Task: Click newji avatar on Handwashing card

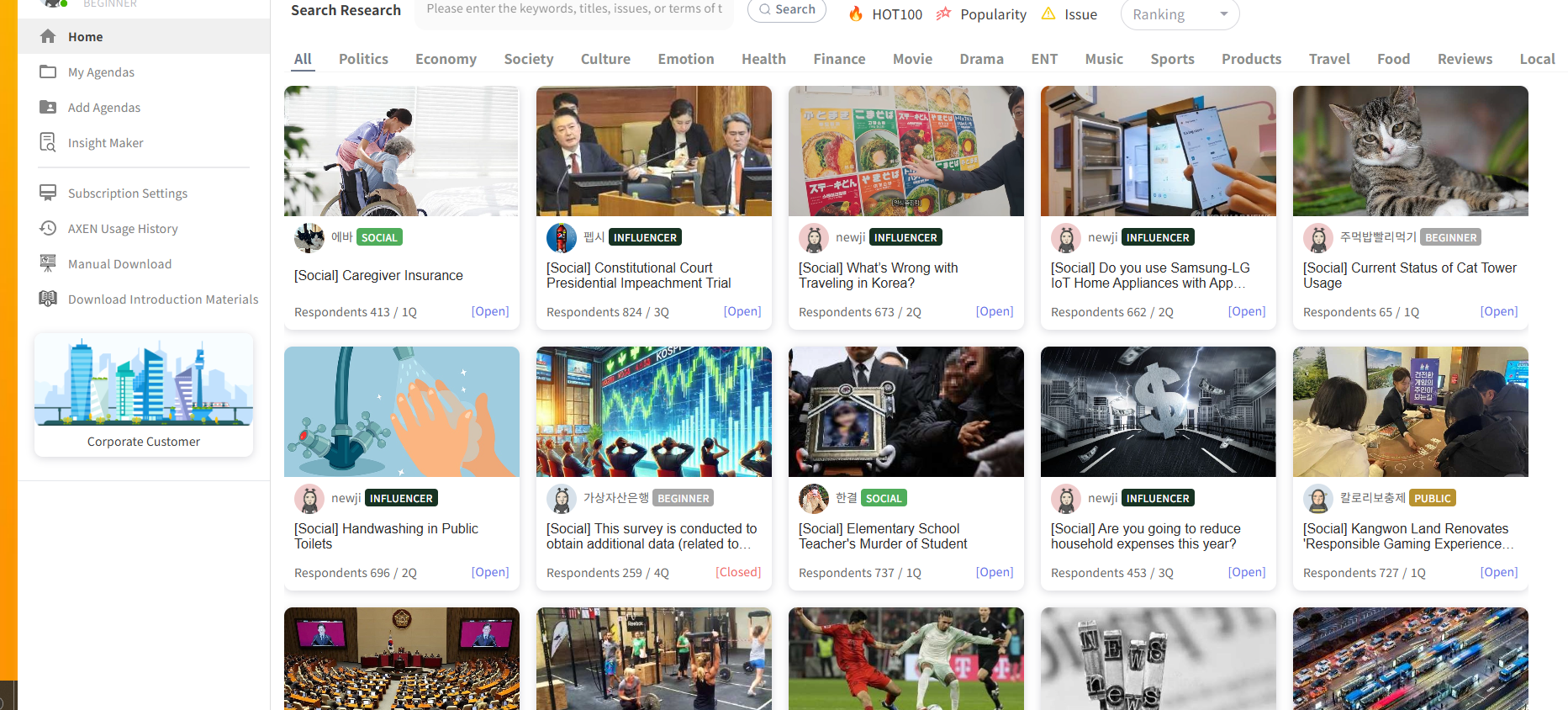Action: coord(309,499)
